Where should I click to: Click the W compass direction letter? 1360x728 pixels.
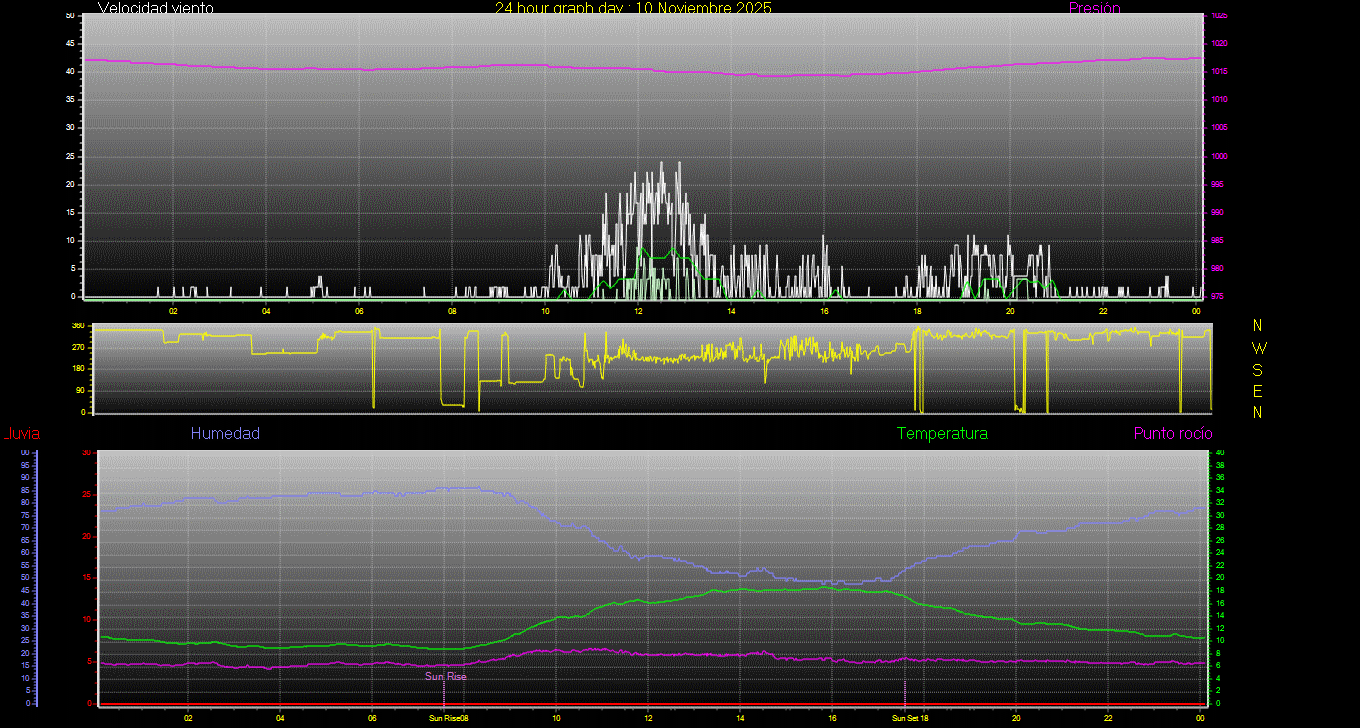(x=1257, y=348)
